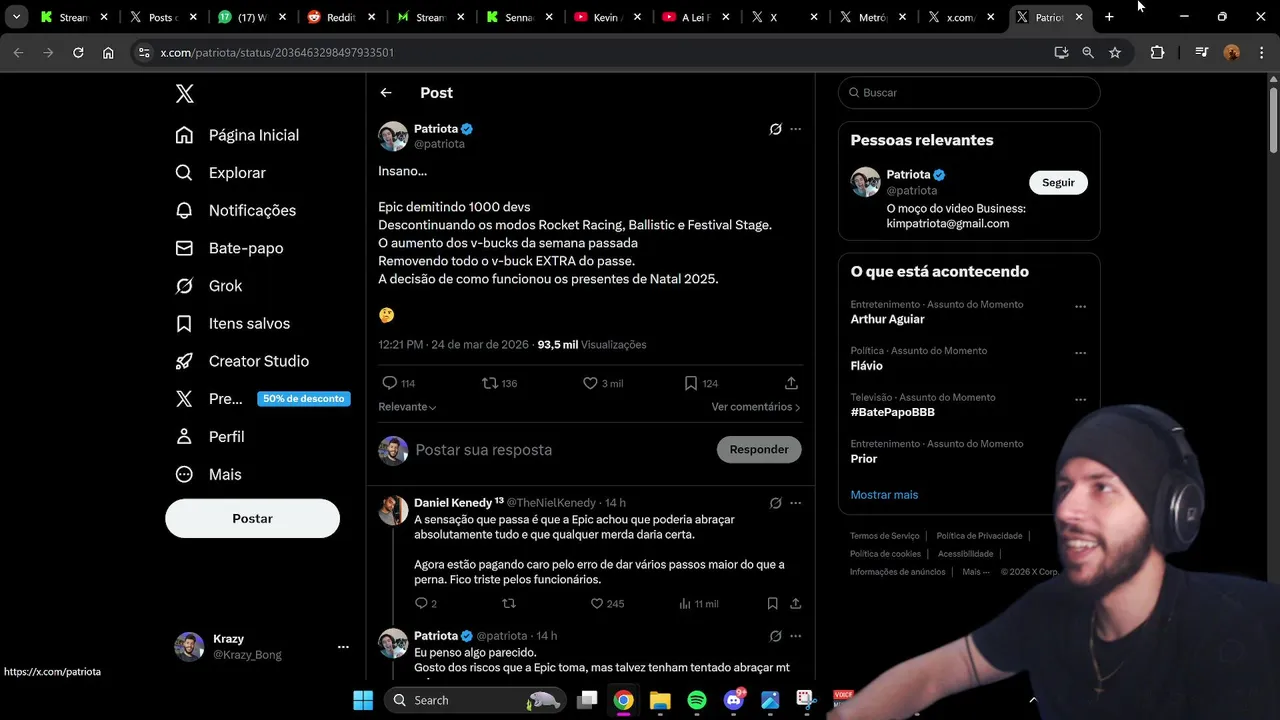Viewport: 1280px width, 720px height.
Task: Click Grok icon on Patriota's reply
Action: click(x=775, y=636)
